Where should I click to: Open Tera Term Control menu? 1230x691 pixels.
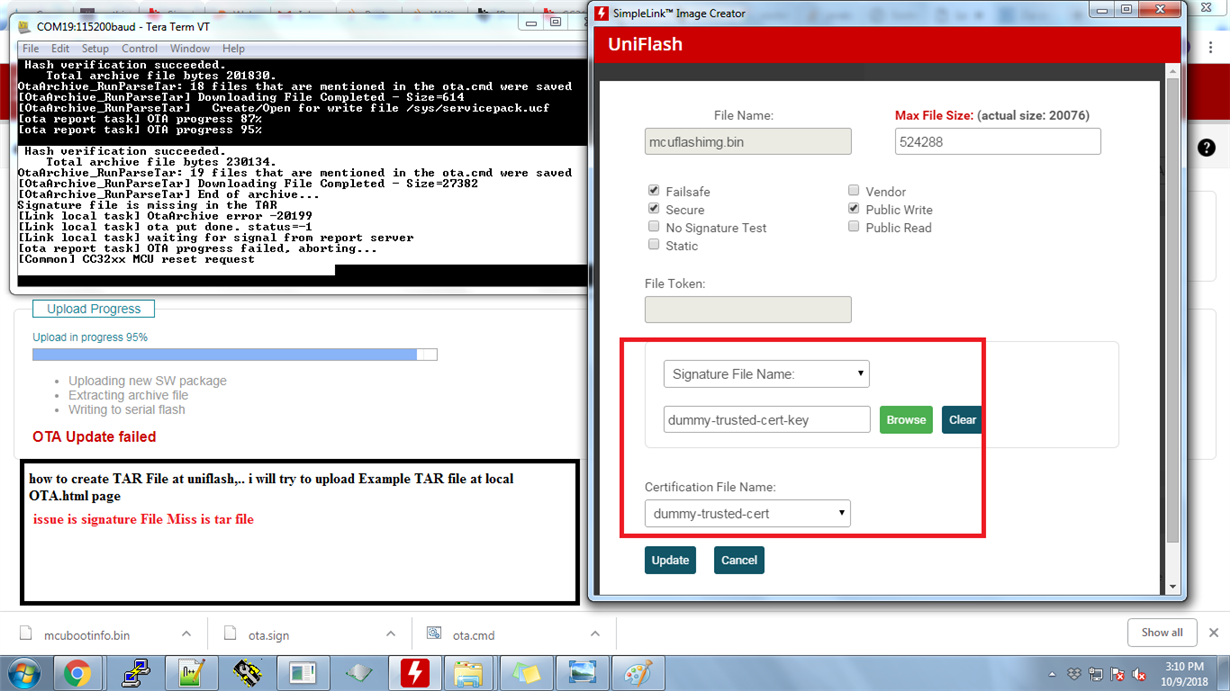pyautogui.click(x=140, y=48)
